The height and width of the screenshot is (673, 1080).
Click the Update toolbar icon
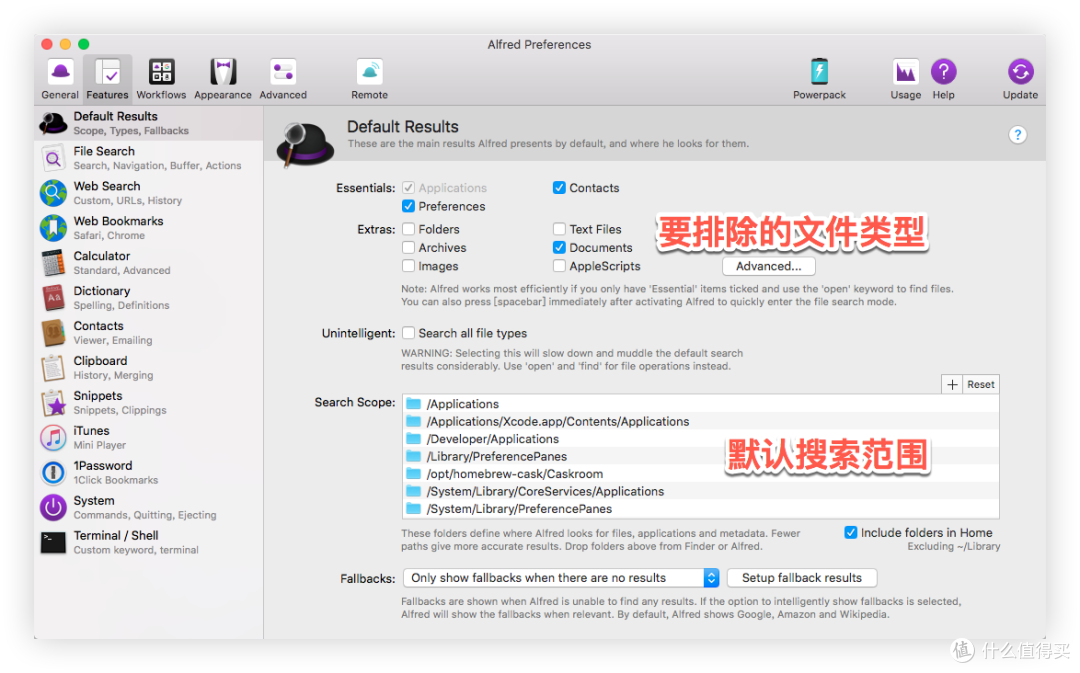coord(1020,79)
